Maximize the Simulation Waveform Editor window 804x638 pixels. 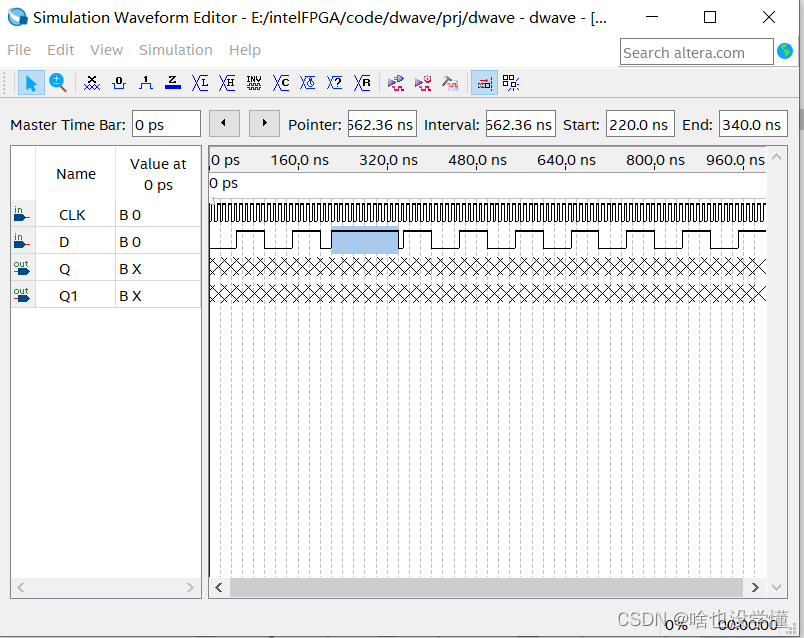pos(710,17)
